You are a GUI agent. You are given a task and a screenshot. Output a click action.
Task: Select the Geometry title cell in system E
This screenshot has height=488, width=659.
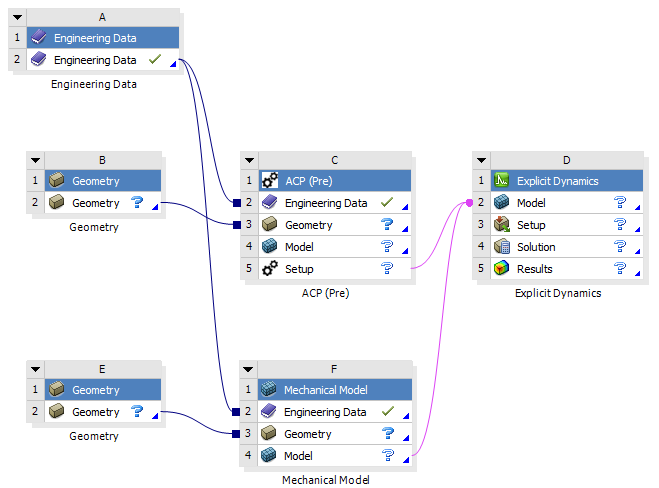point(103,390)
